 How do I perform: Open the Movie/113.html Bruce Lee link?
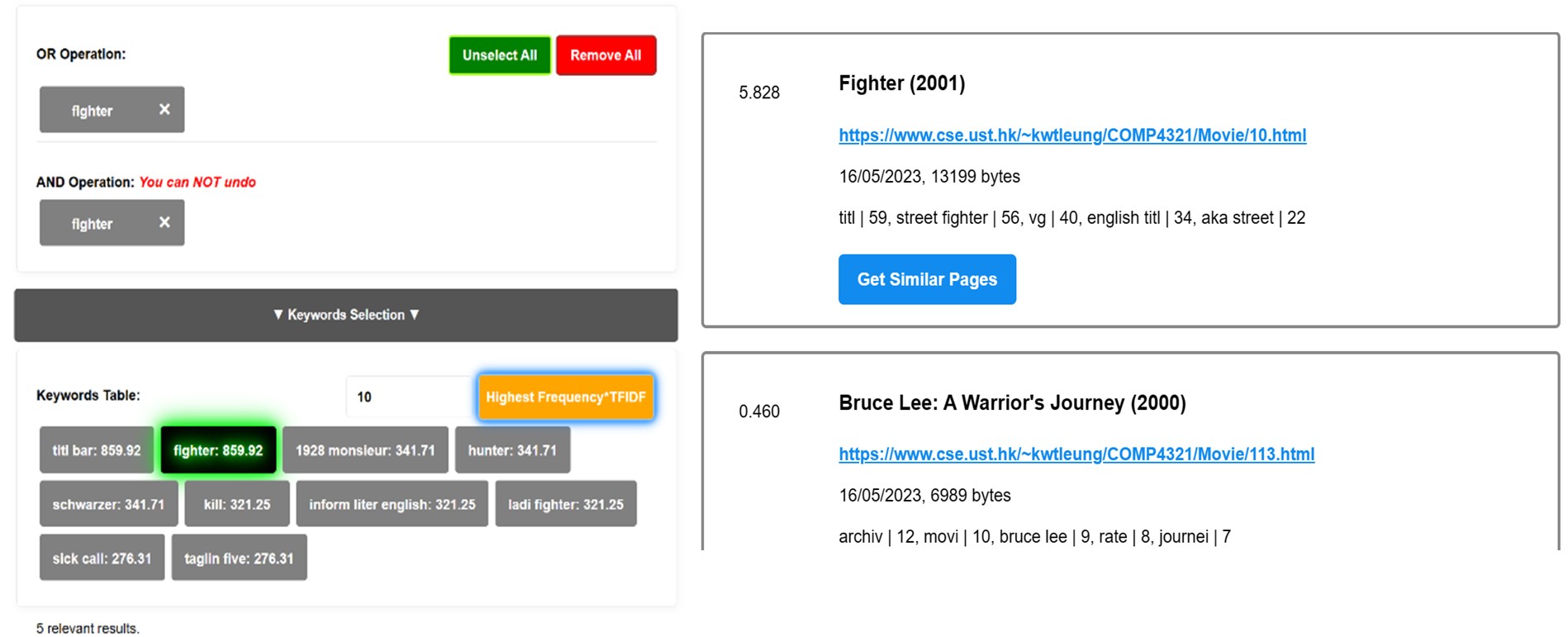(x=1076, y=454)
